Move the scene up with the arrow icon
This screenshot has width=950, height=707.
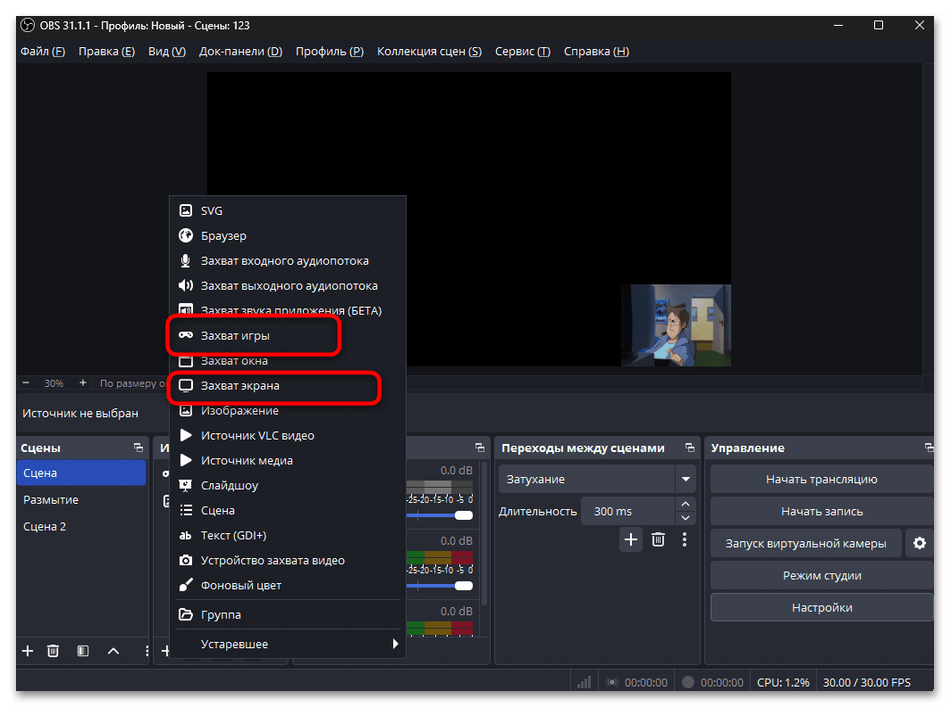[113, 651]
